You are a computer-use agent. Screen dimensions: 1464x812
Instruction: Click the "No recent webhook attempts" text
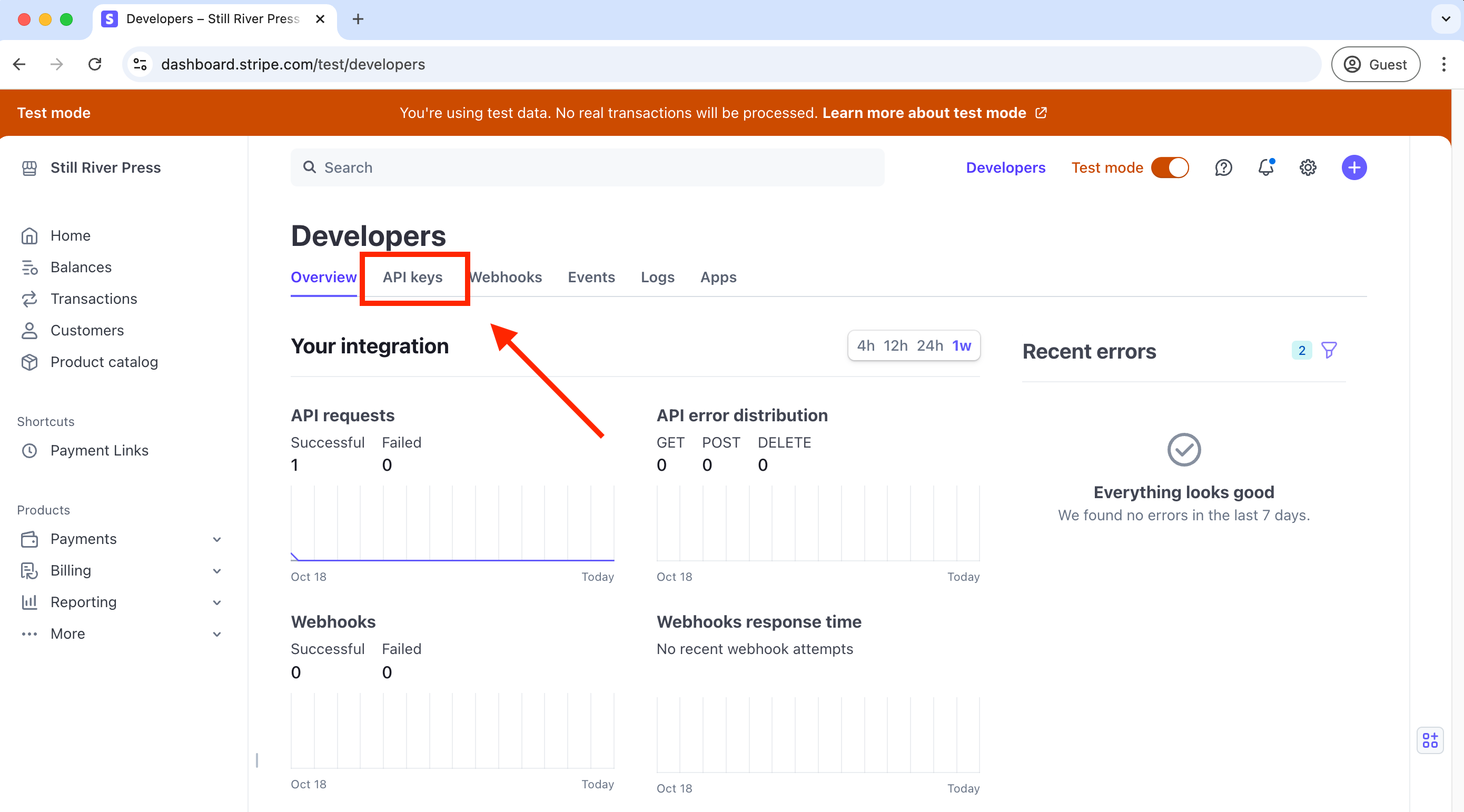(755, 649)
